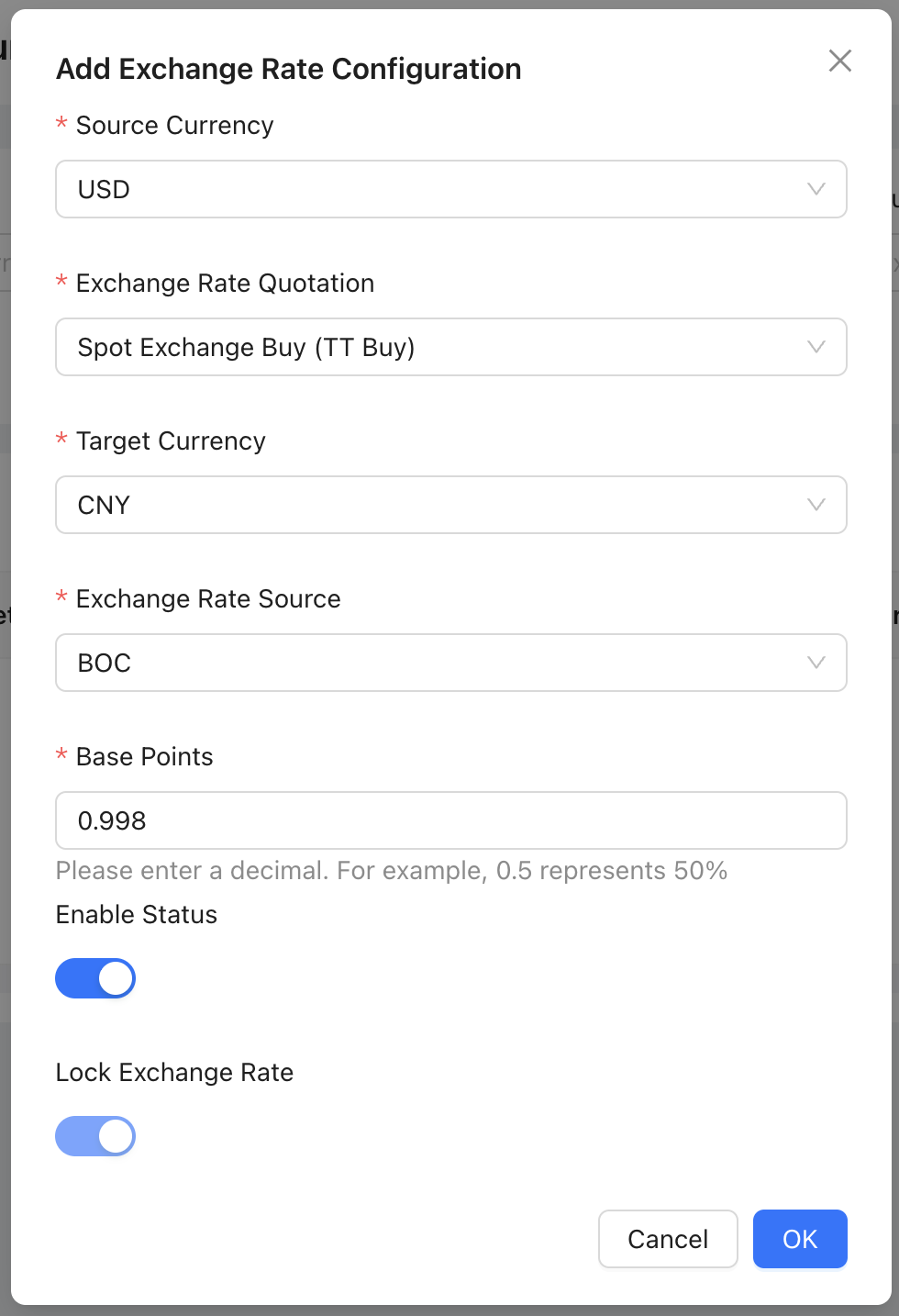
Task: Click the Lock Exchange Rate label text
Action: click(x=174, y=1072)
